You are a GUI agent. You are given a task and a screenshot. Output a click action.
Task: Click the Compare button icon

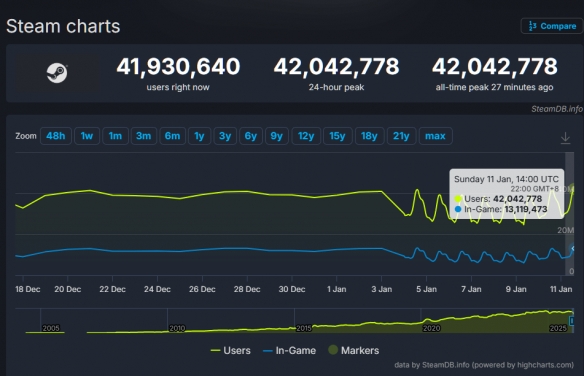tap(533, 26)
